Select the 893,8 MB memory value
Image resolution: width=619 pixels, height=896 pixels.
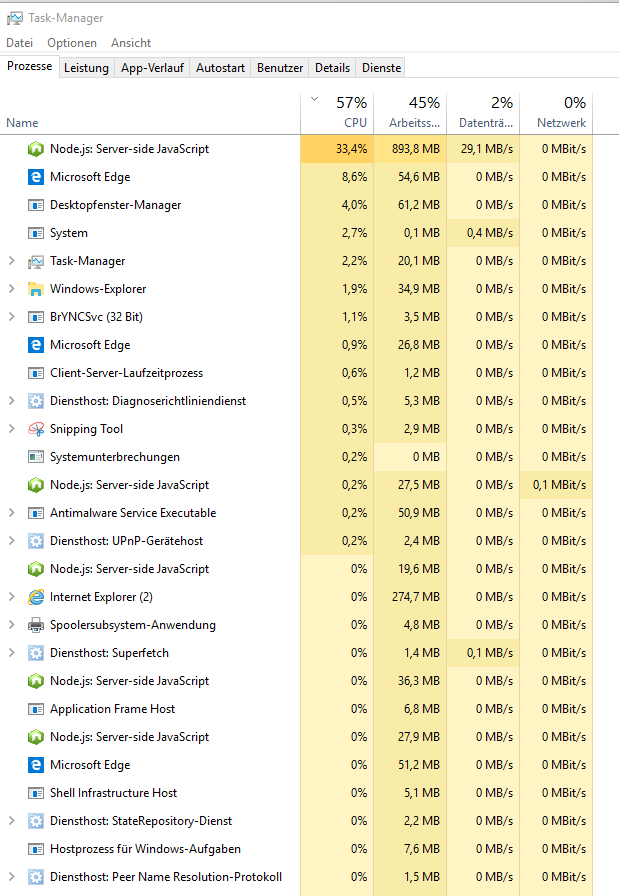click(x=410, y=149)
